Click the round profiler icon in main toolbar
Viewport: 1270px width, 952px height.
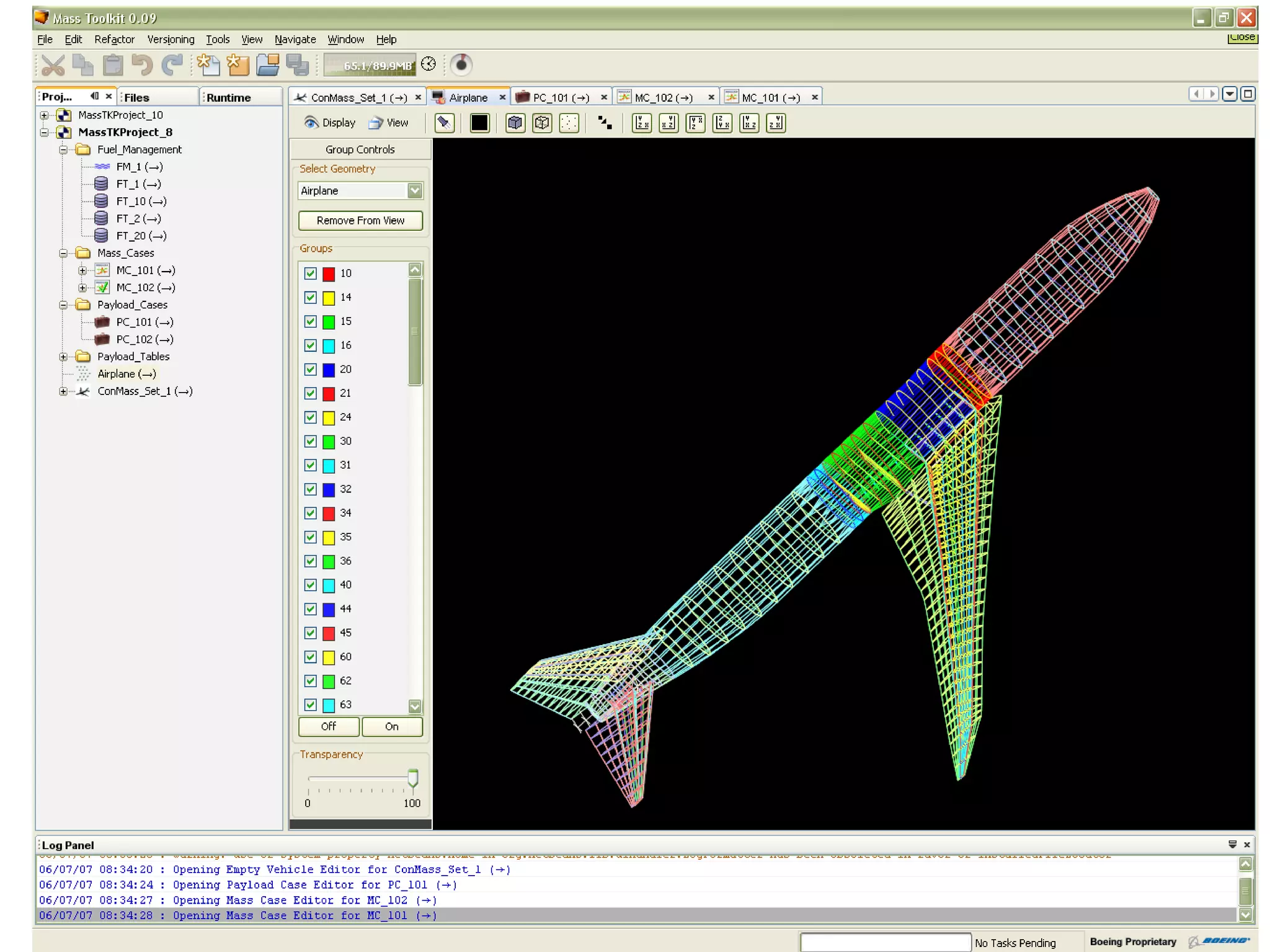pos(461,65)
